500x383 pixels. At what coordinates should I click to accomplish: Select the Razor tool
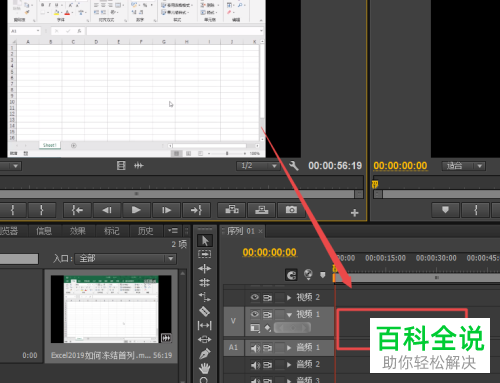click(x=205, y=311)
